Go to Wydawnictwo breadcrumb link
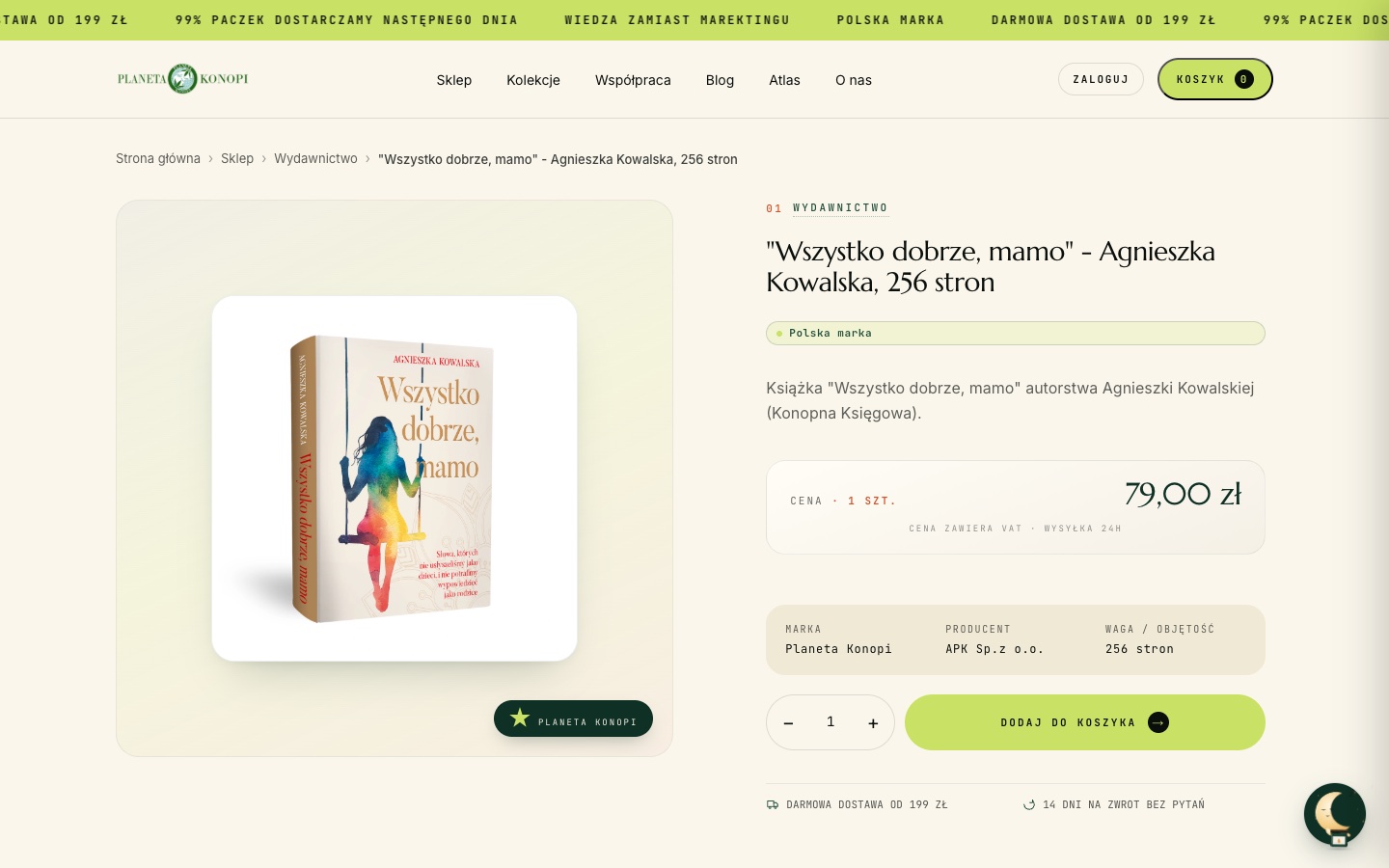This screenshot has height=868, width=1389. [315, 158]
